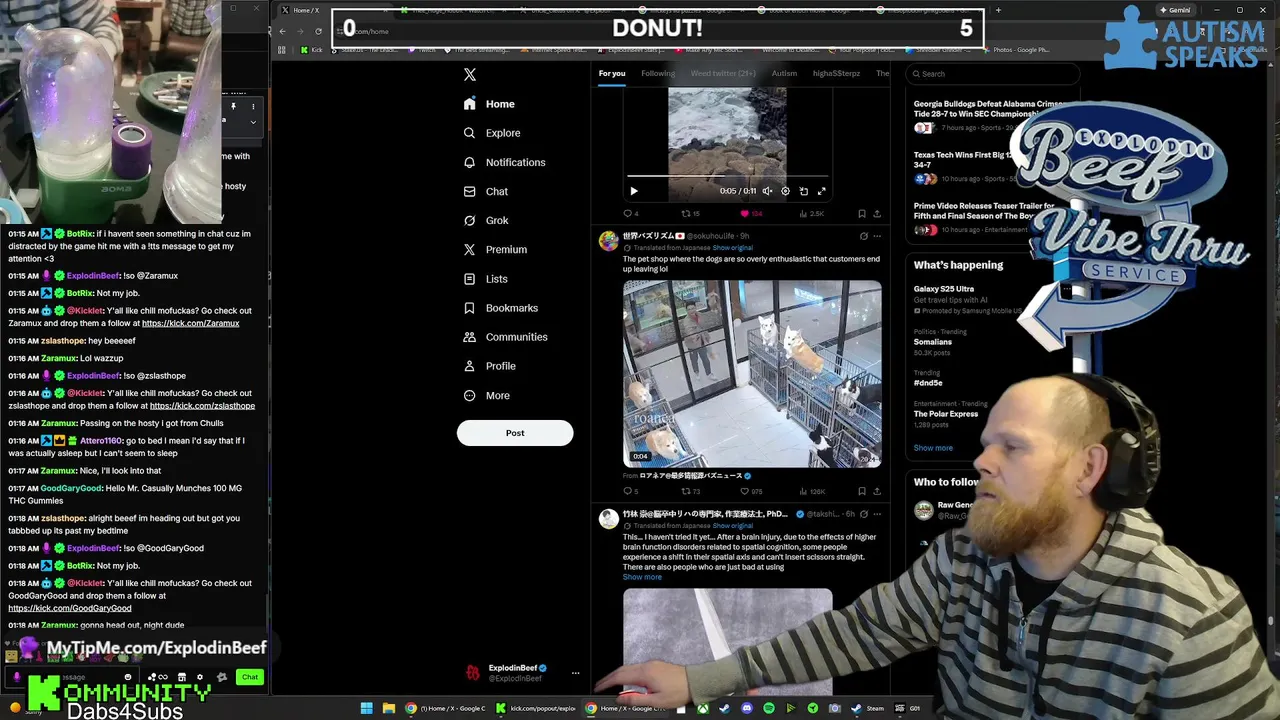View analytics showing 2.5K views
The width and height of the screenshot is (1280, 720).
pyautogui.click(x=811, y=213)
